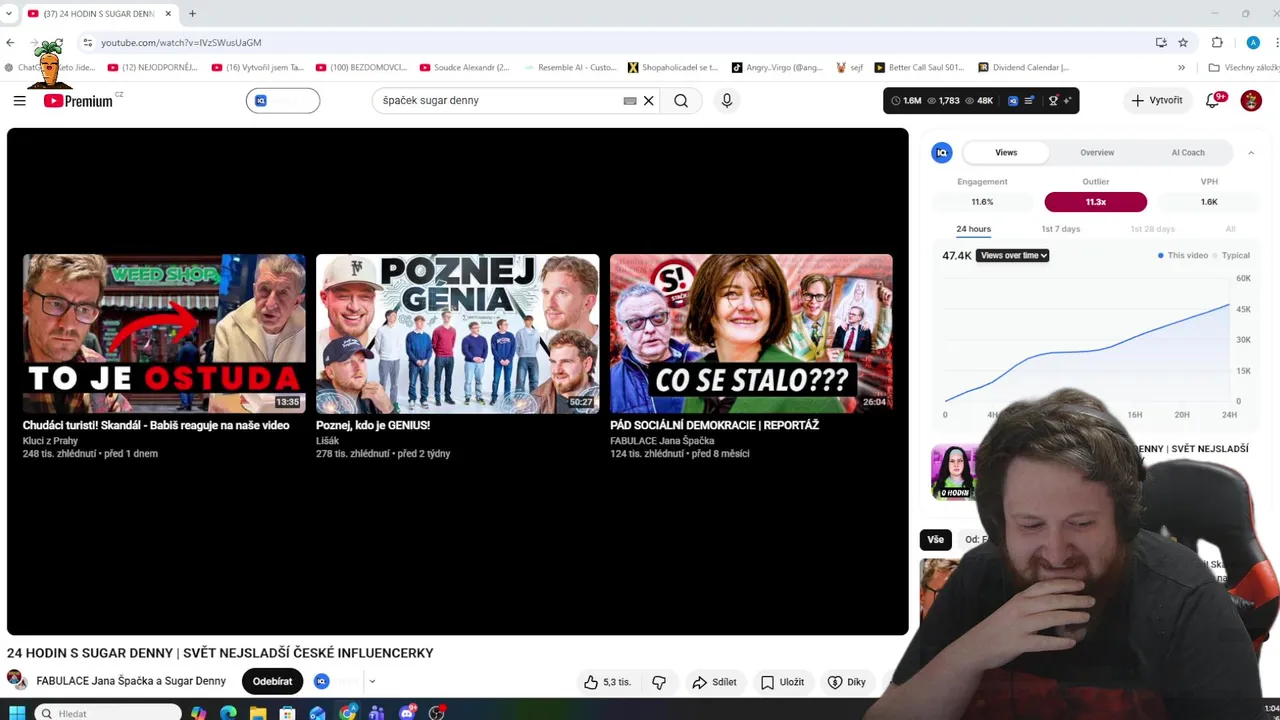Viewport: 1280px width, 720px height.
Task: Toggle the This video chart legend
Action: [x=1183, y=255]
